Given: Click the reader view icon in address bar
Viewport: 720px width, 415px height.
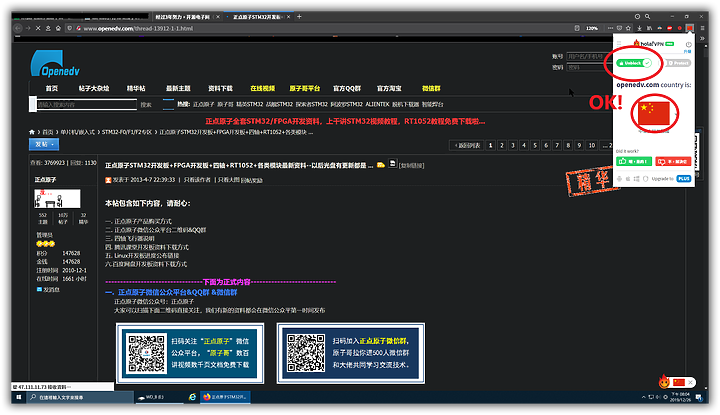Looking at the screenshot, I should coord(577,28).
